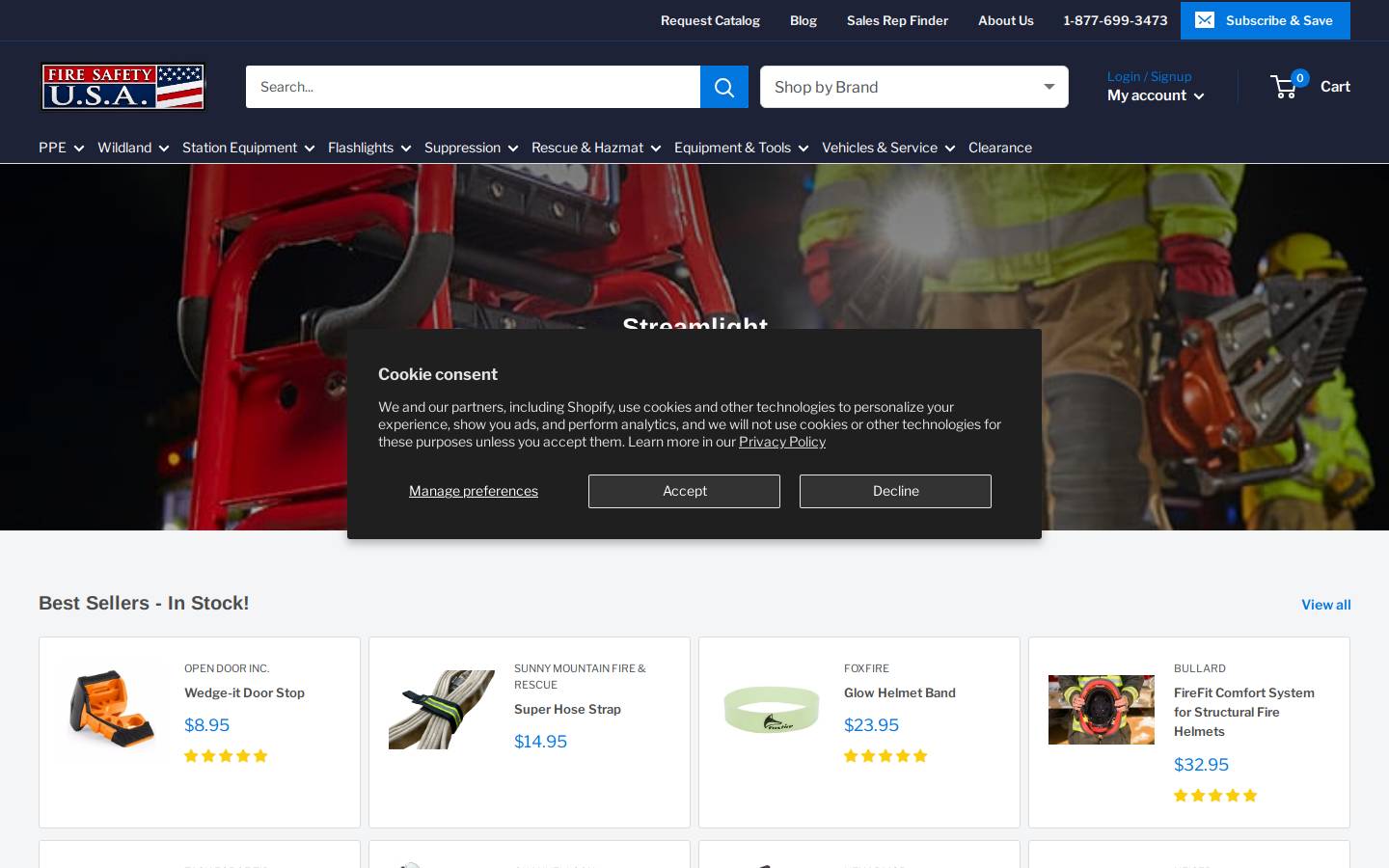Click the Login / Signup link
The image size is (1389, 868).
pyautogui.click(x=1149, y=76)
